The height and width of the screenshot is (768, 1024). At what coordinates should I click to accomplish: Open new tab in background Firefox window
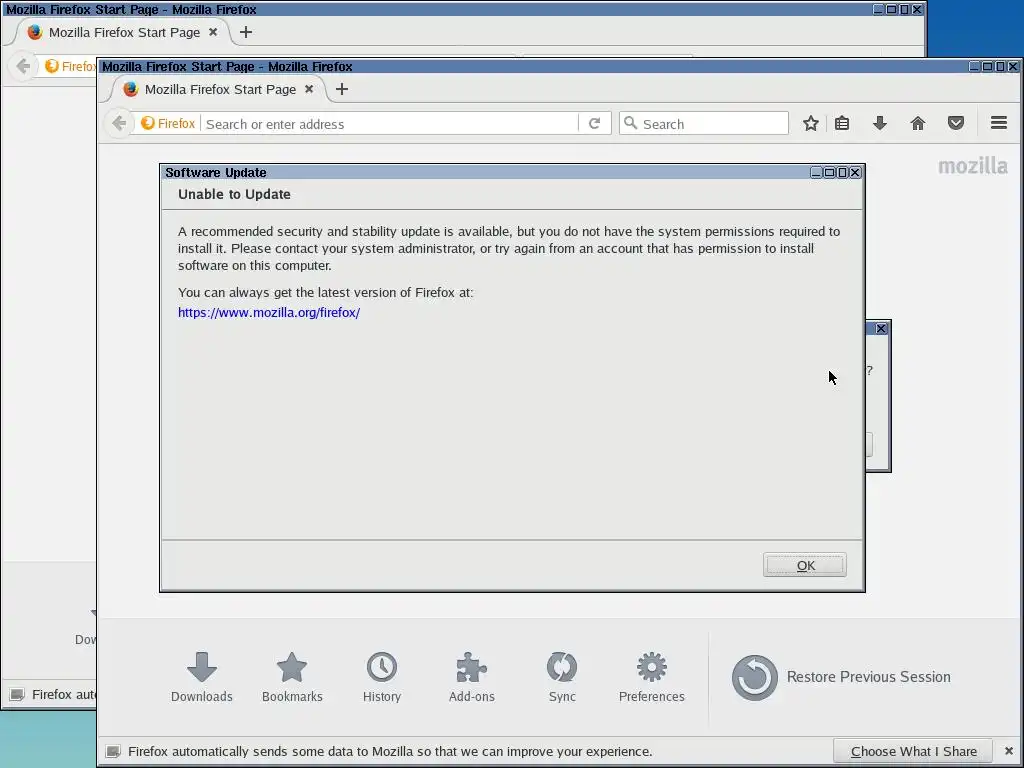click(246, 32)
